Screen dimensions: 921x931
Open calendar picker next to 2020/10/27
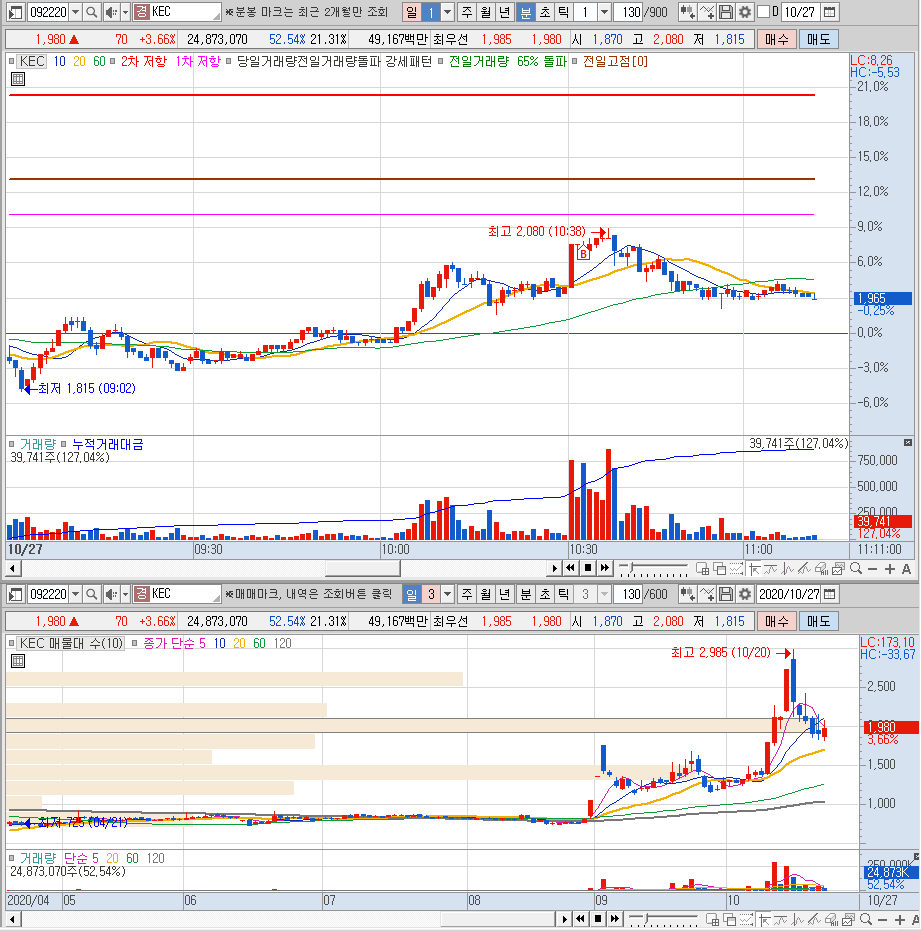[830, 594]
